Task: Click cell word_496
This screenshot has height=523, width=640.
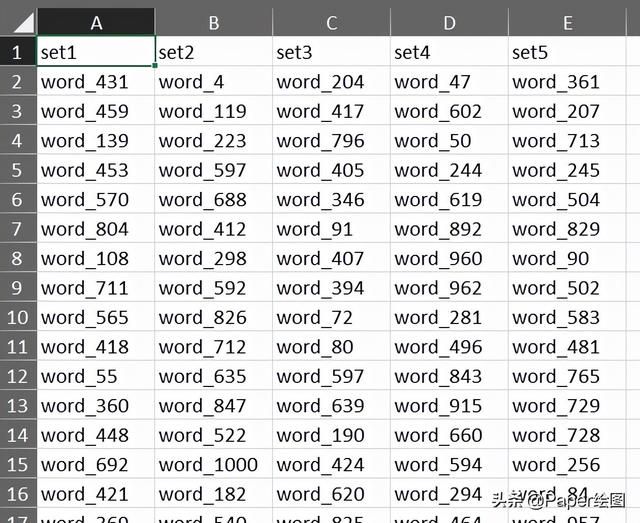Action: point(449,346)
